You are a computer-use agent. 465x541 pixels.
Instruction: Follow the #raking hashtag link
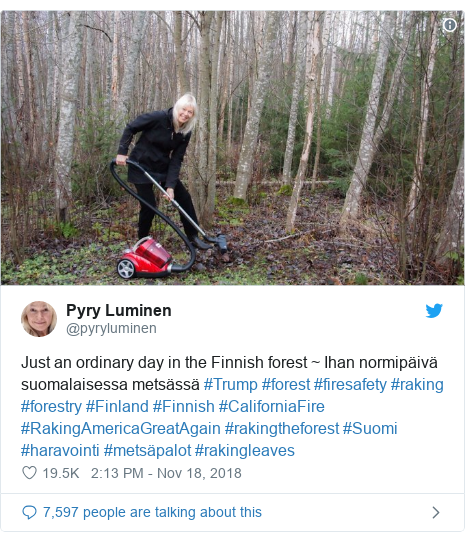417,384
